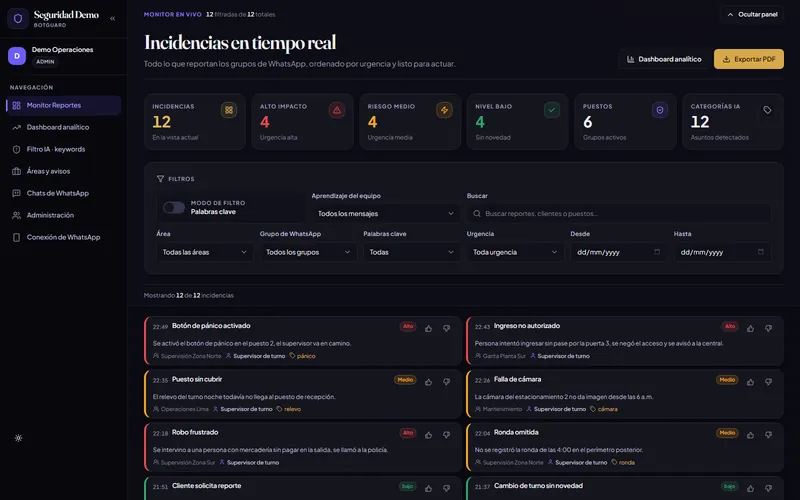Open Filtro IA · keywords in the sidebar
The width and height of the screenshot is (800, 500).
(64, 149)
